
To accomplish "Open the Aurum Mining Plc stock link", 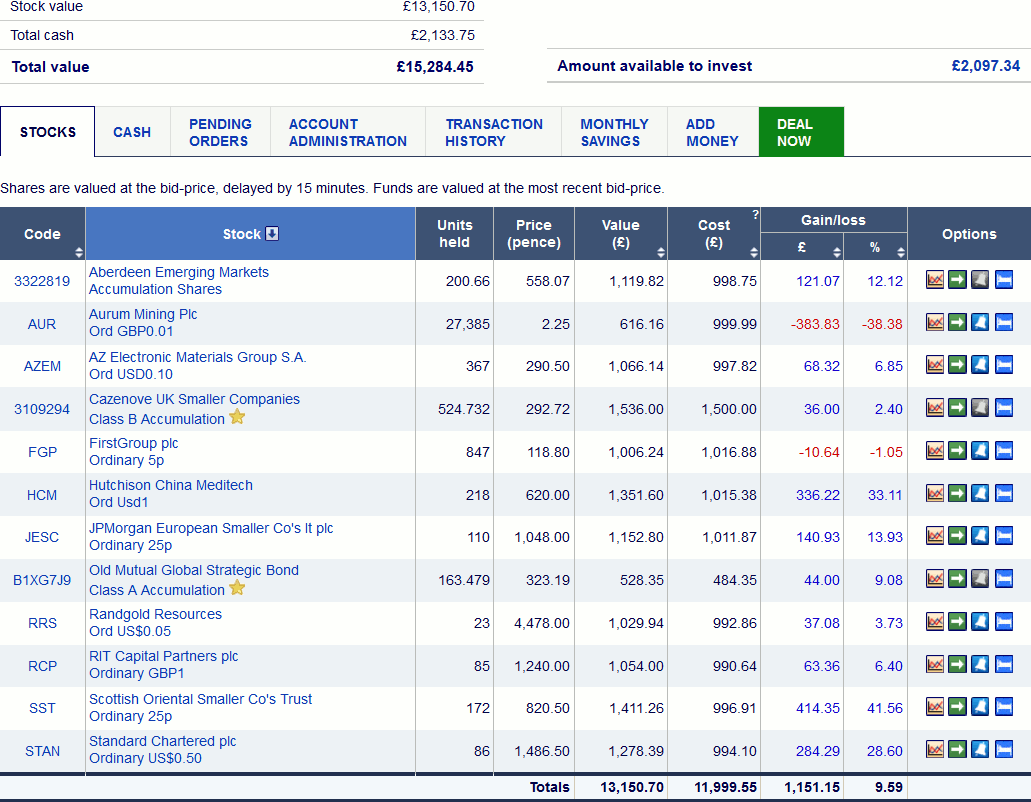I will tap(143, 323).
